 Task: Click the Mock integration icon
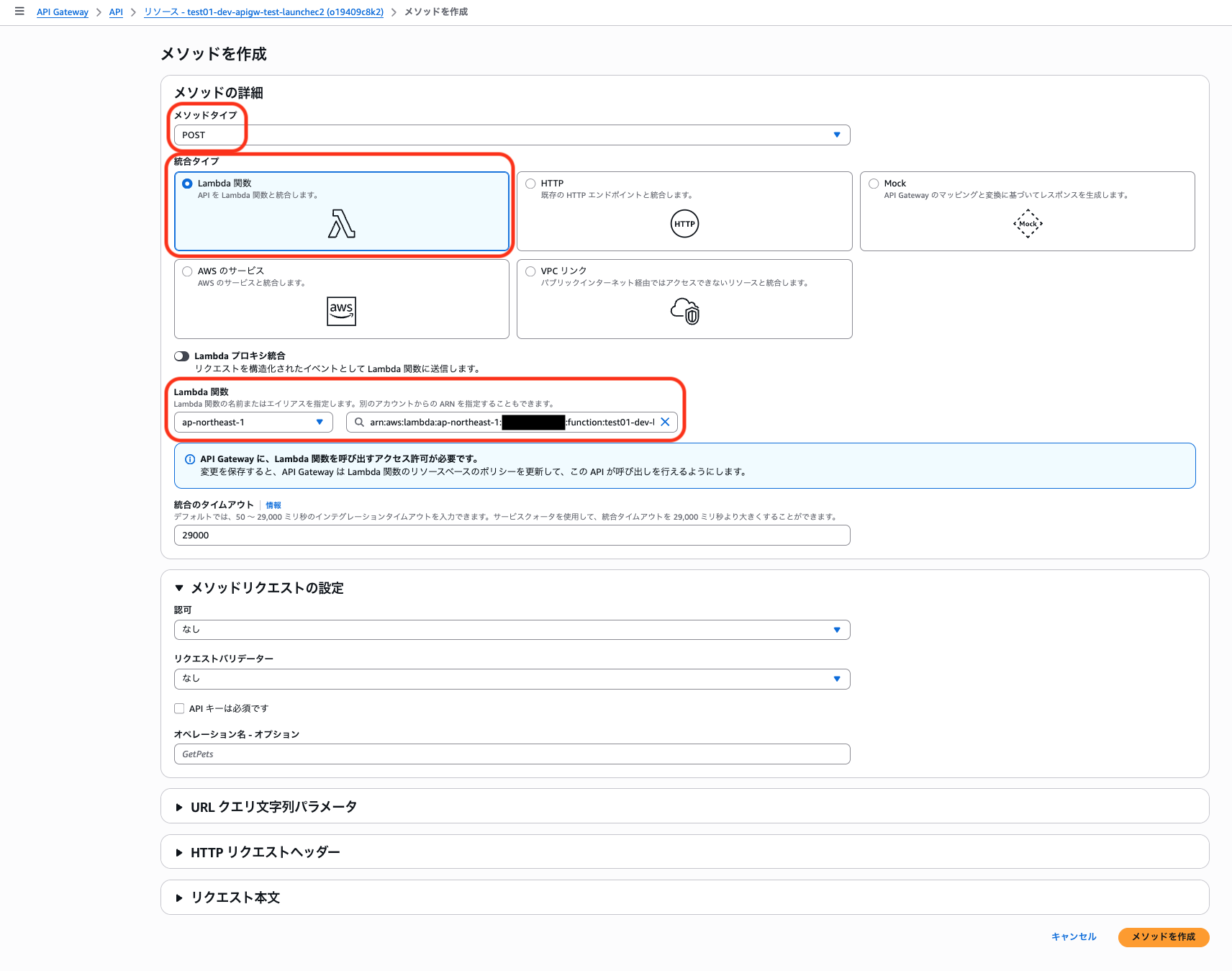1028,224
